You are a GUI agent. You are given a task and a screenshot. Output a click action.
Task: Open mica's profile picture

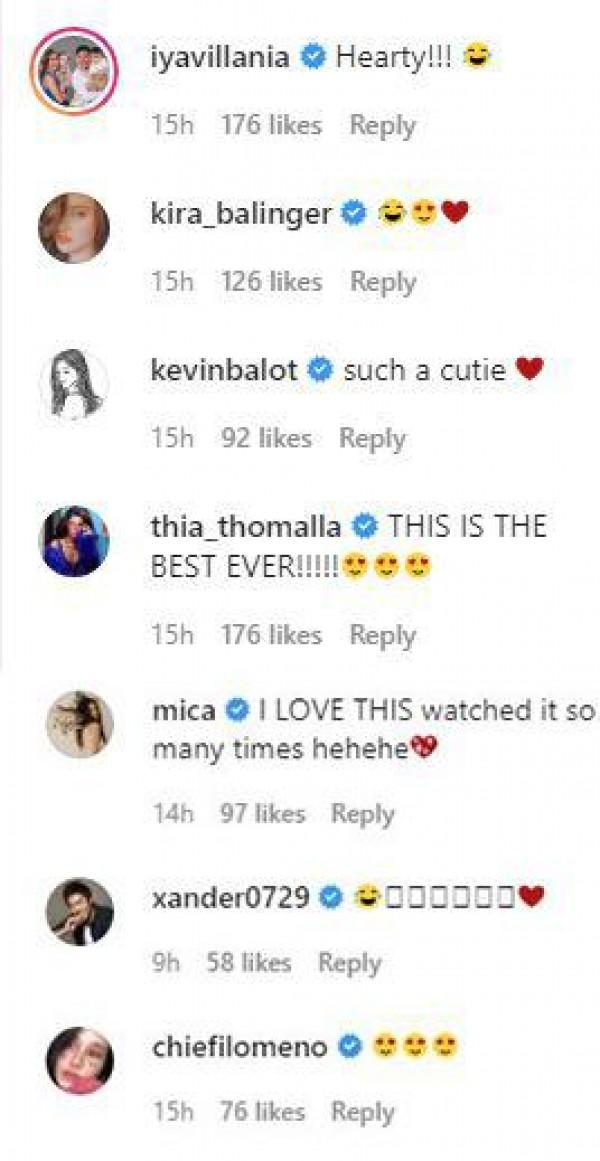point(78,725)
